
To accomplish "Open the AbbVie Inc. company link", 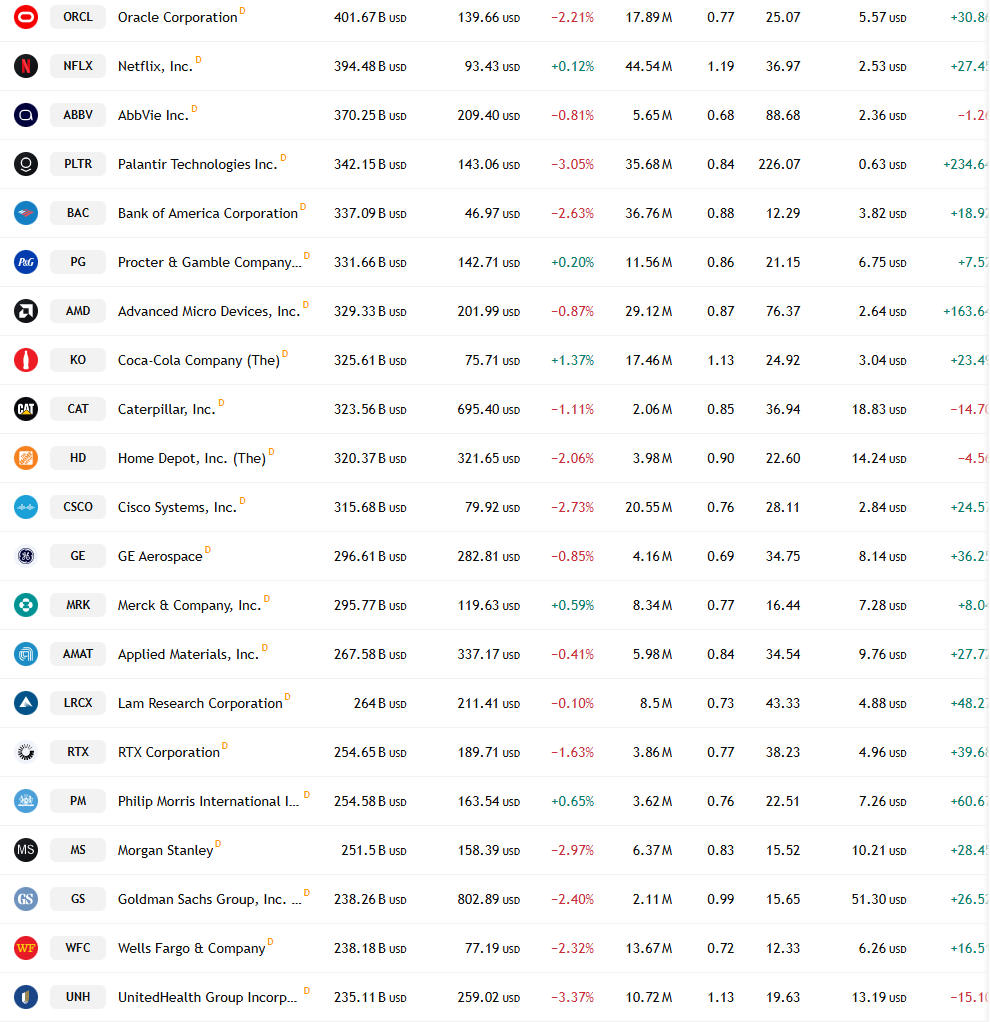I will [x=153, y=115].
